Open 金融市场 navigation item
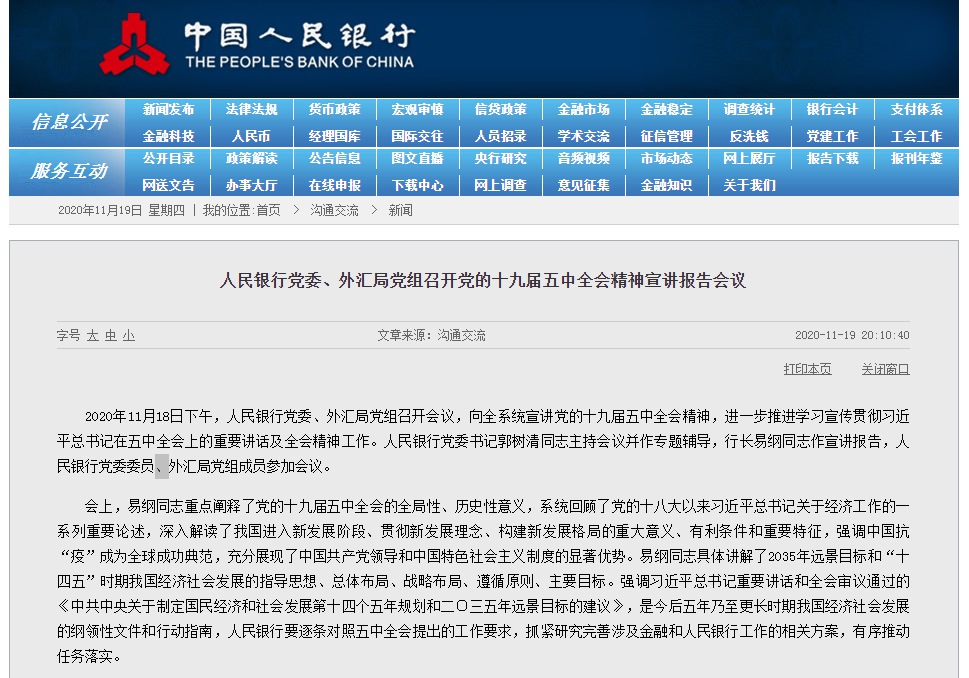The height and width of the screenshot is (678, 969). tap(583, 109)
